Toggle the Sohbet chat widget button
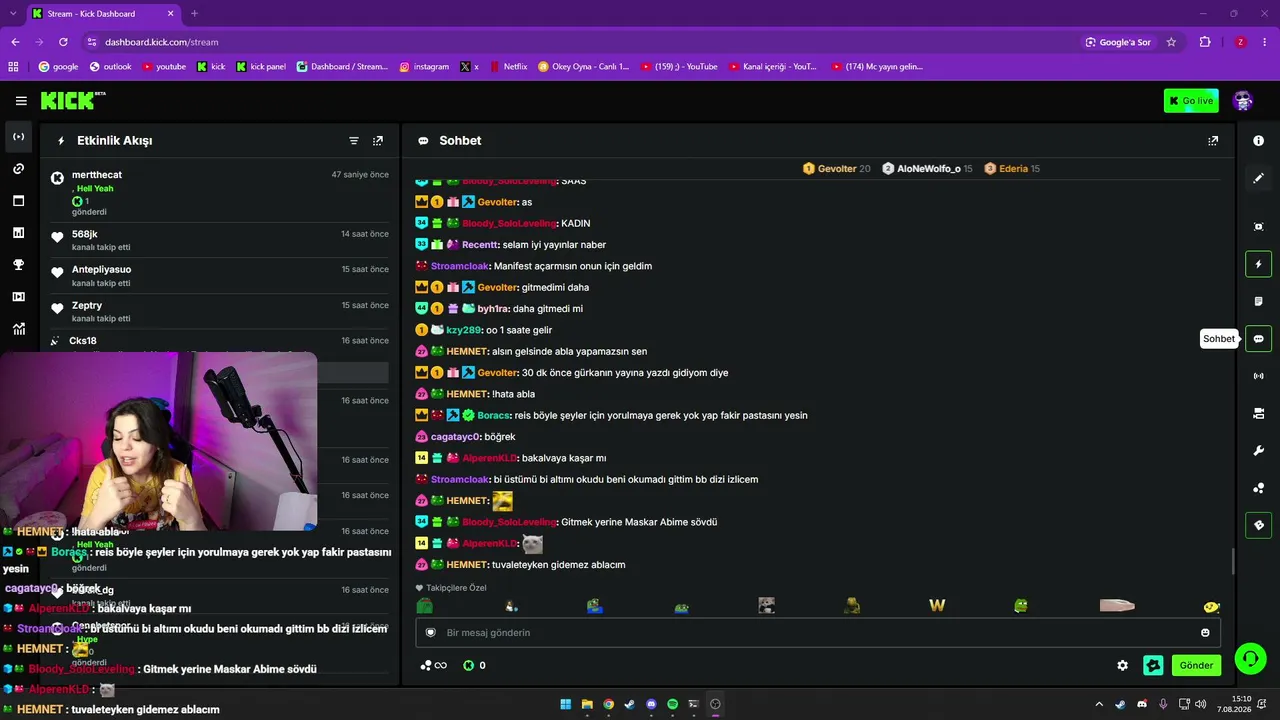This screenshot has height=720, width=1280. (x=1259, y=339)
